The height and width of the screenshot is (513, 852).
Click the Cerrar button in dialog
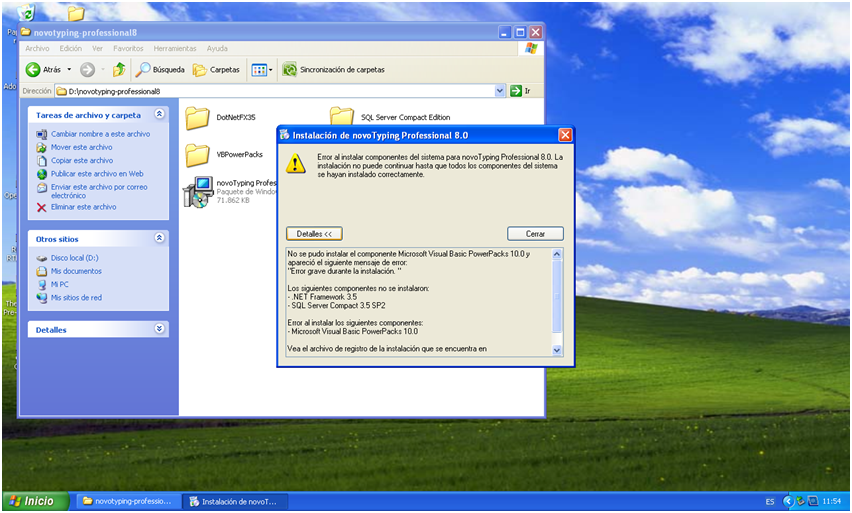click(535, 234)
